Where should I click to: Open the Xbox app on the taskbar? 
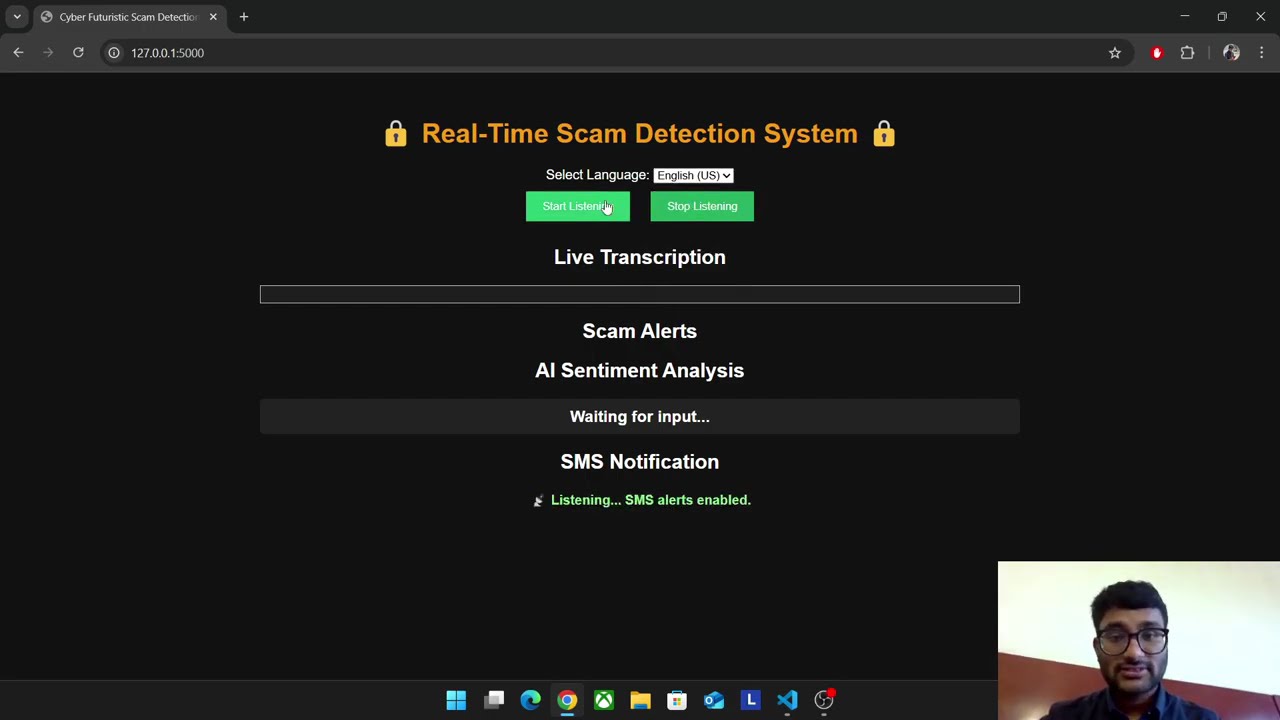pyautogui.click(x=604, y=700)
